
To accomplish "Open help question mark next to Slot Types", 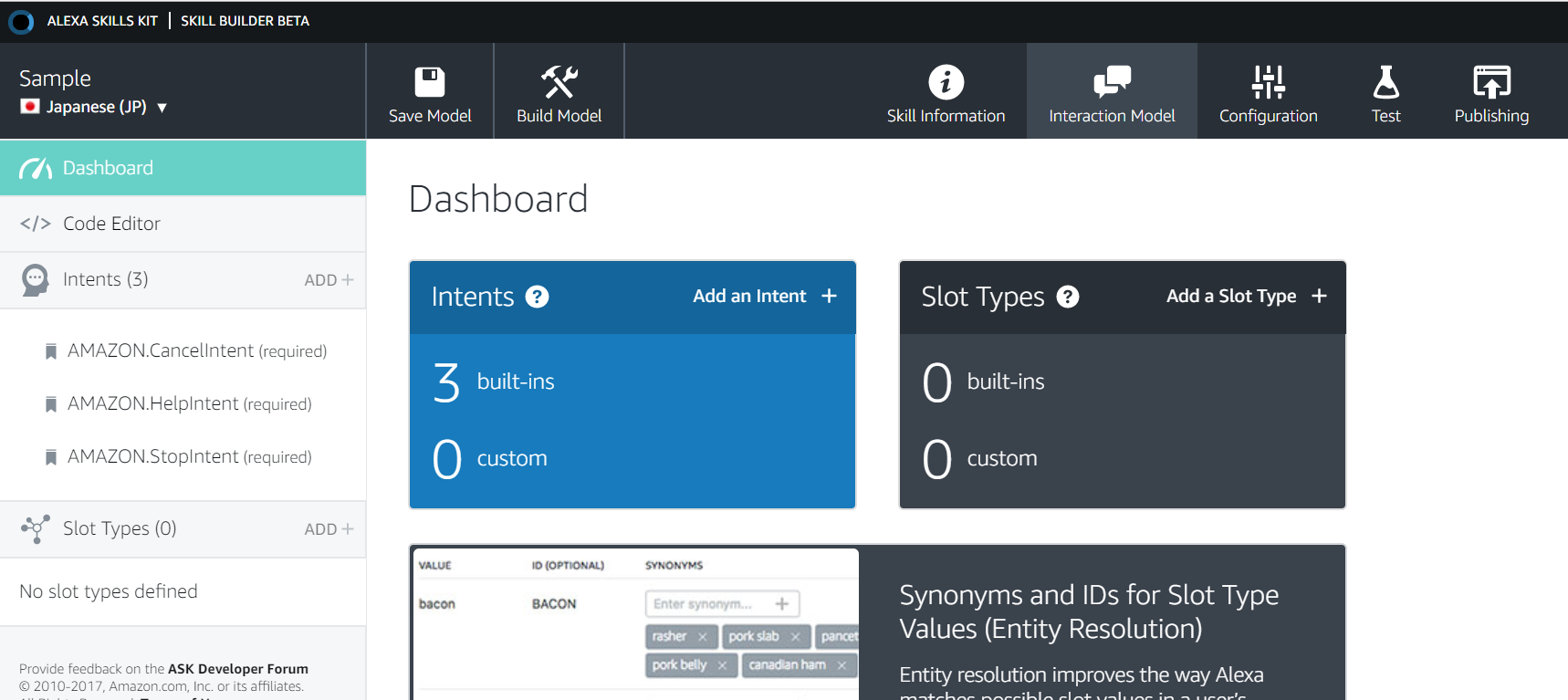I will coord(1068,297).
